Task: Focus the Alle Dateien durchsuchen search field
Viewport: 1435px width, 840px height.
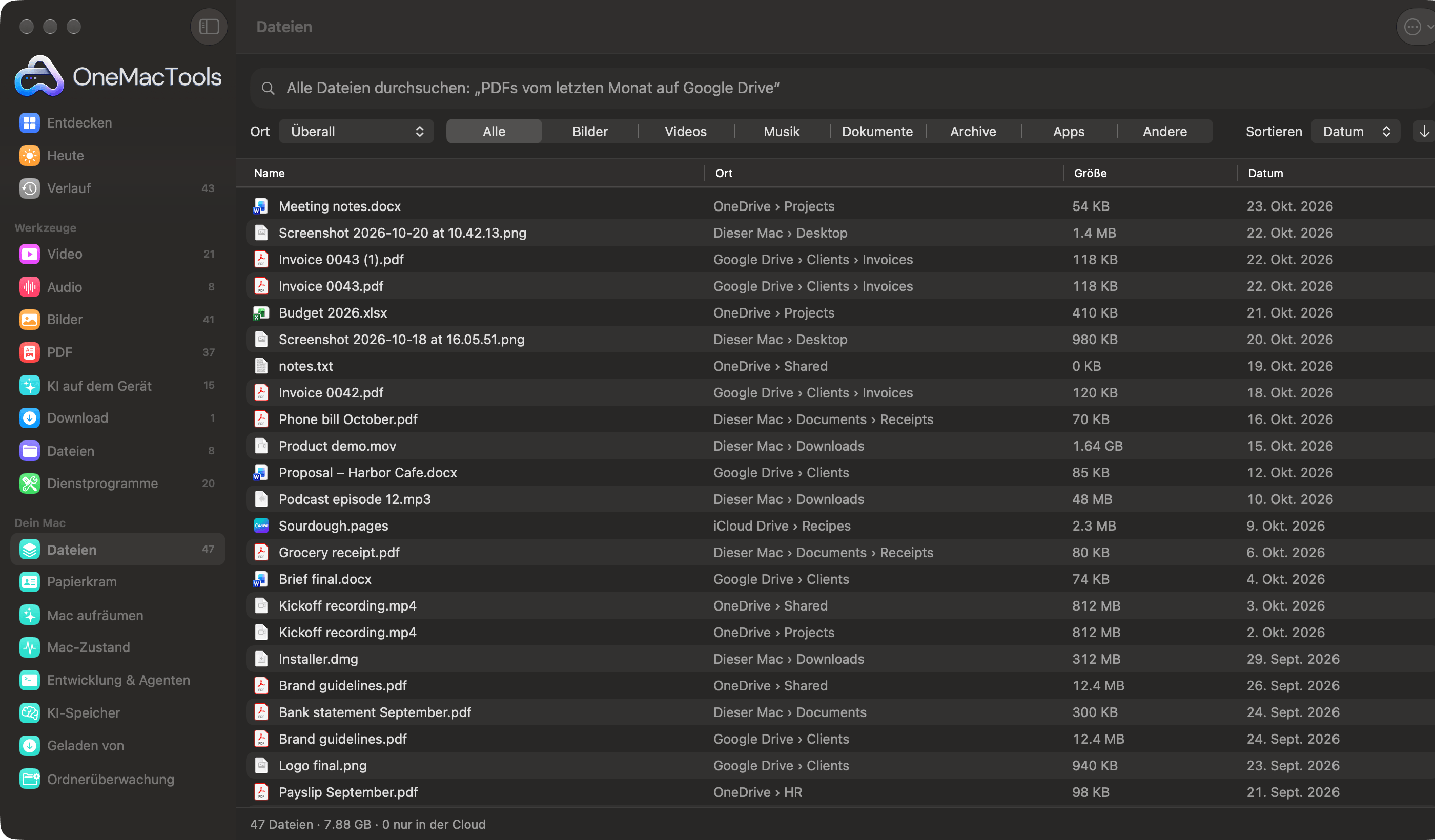Action: click(x=843, y=88)
